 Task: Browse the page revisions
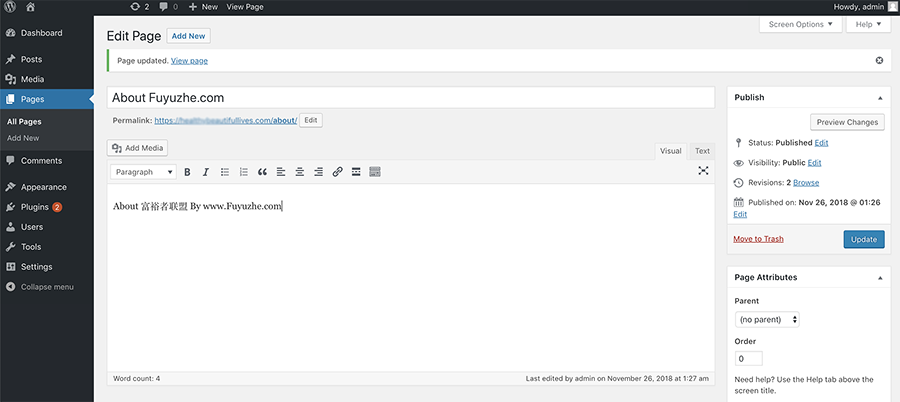click(806, 183)
